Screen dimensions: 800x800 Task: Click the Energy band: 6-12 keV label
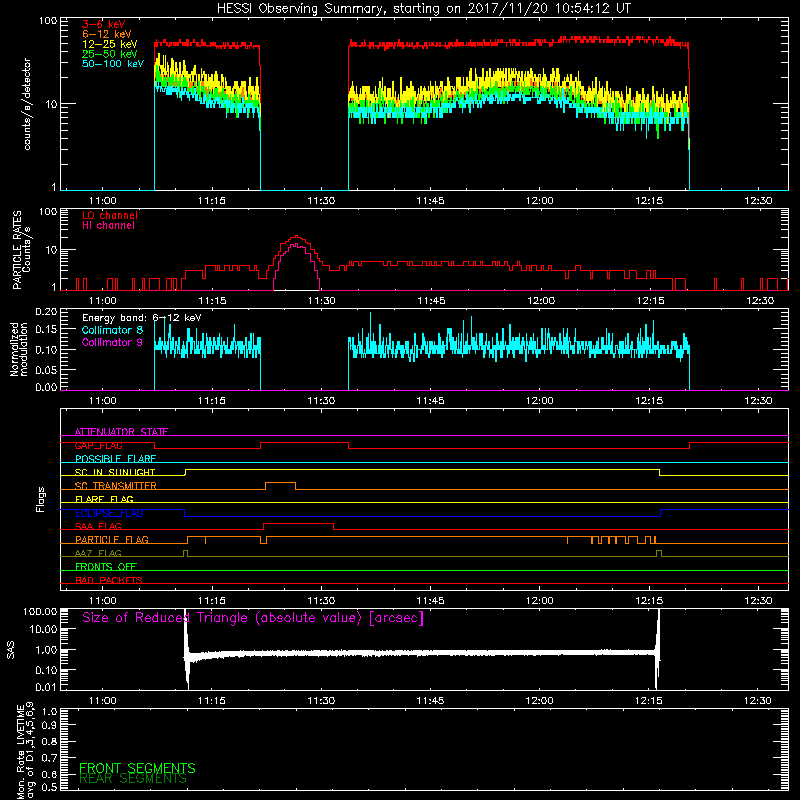tap(142, 318)
